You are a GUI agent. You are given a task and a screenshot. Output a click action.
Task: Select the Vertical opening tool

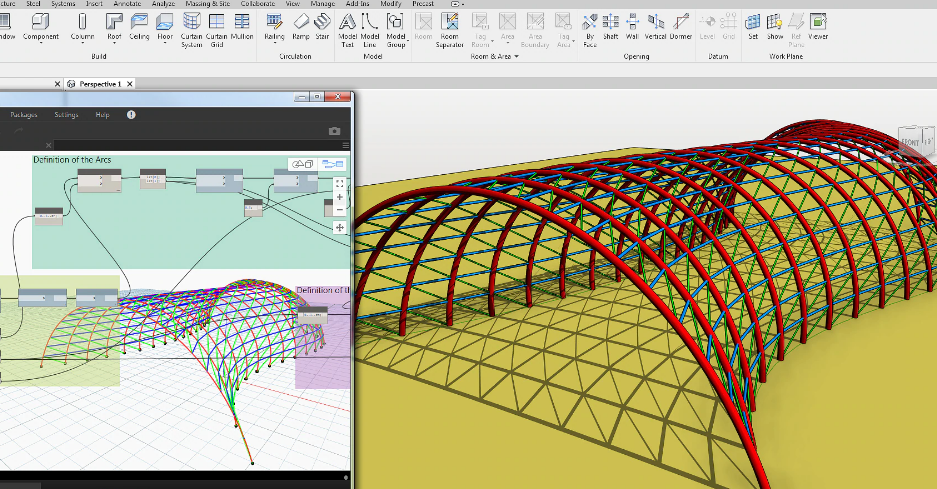click(x=656, y=28)
